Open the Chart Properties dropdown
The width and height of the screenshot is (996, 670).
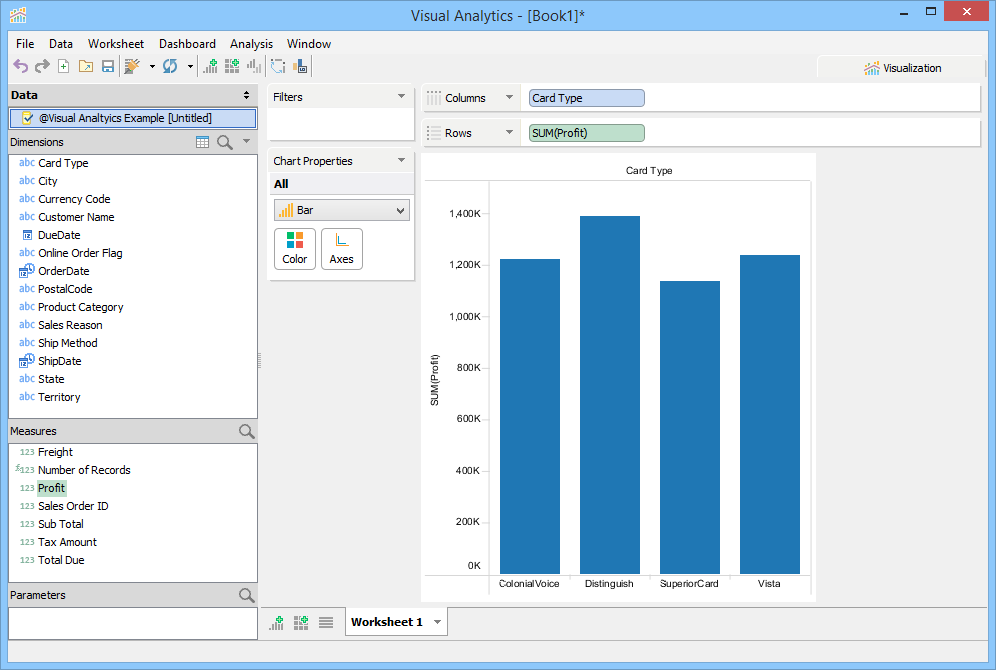(x=401, y=161)
